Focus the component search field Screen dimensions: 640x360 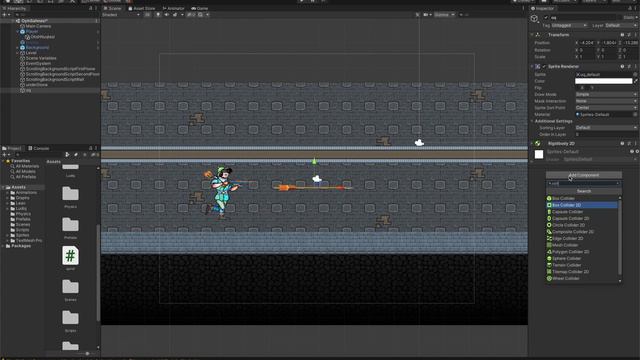(584, 184)
